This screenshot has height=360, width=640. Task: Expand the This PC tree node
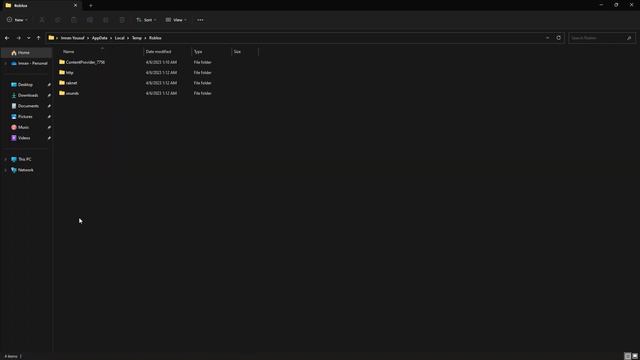tap(5, 159)
